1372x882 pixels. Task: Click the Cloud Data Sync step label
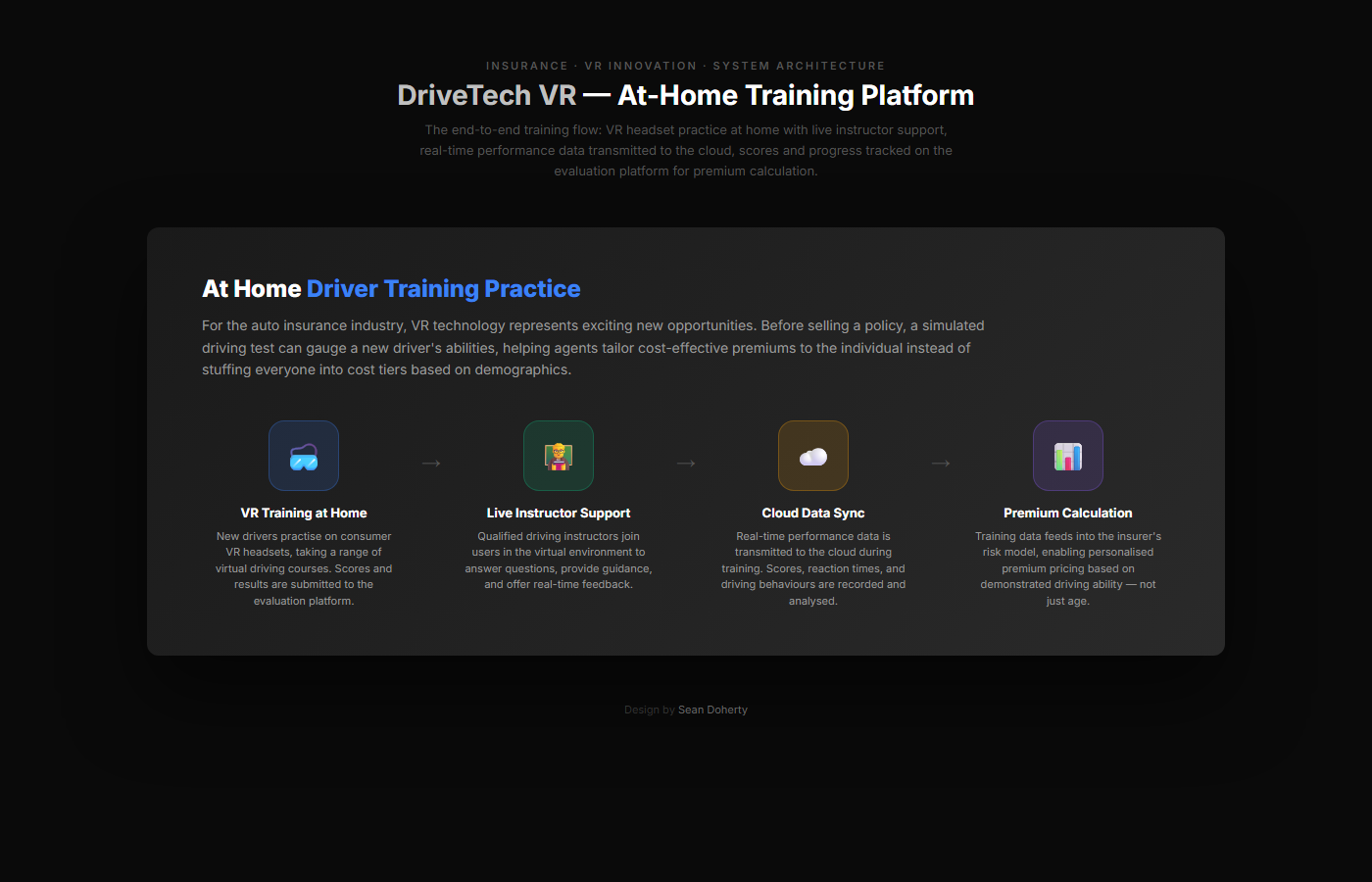pyautogui.click(x=813, y=513)
